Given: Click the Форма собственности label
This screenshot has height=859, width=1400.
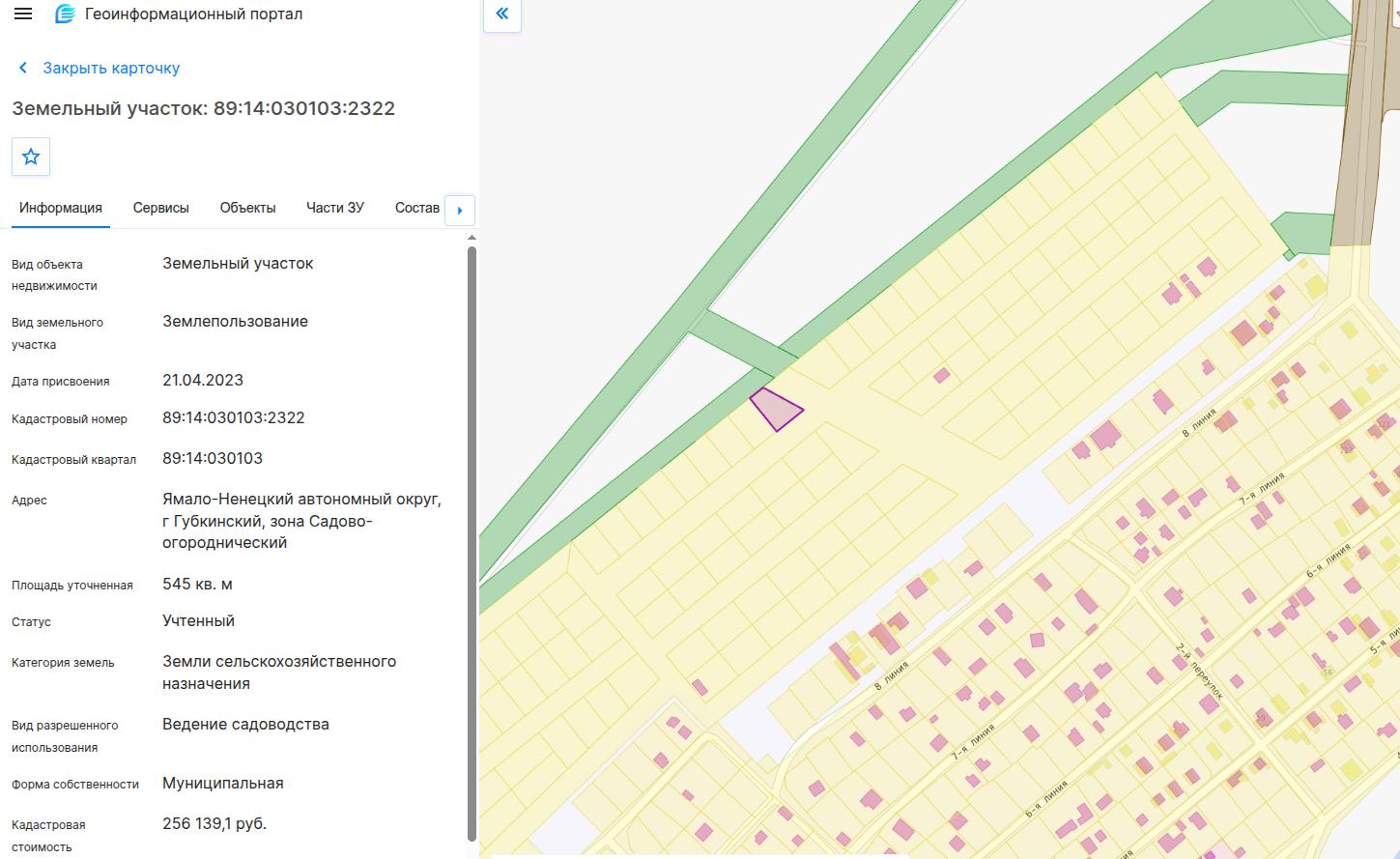Looking at the screenshot, I should pos(75,785).
